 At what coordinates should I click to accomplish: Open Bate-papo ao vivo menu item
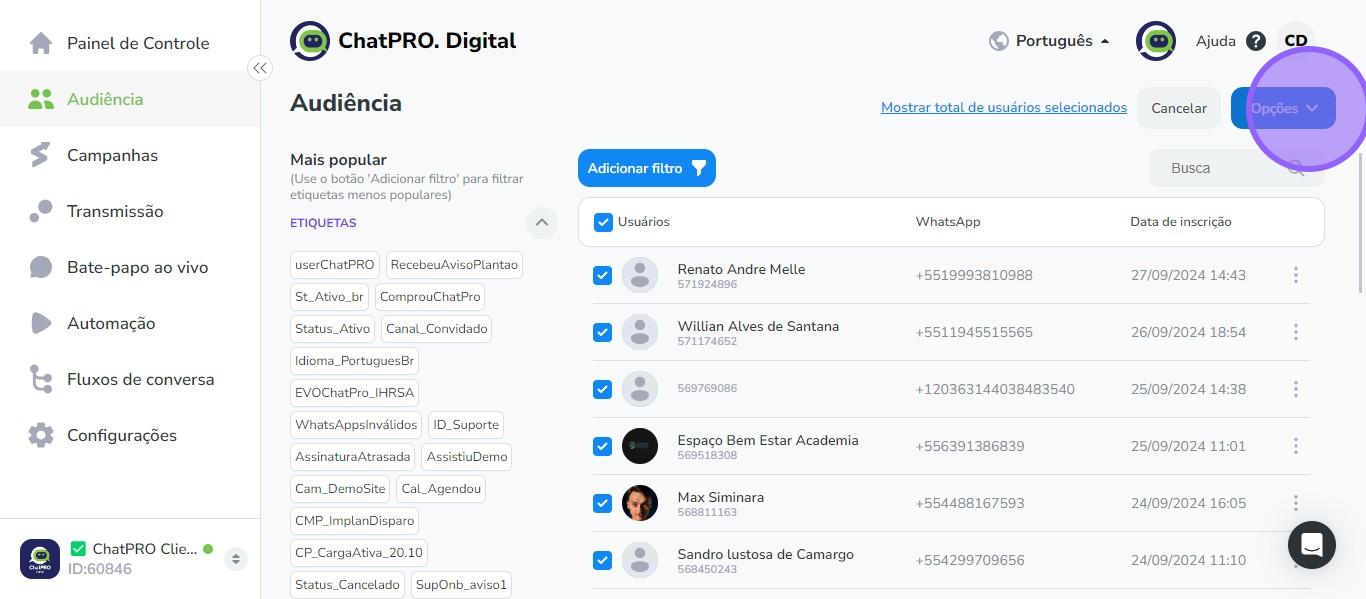(130, 267)
